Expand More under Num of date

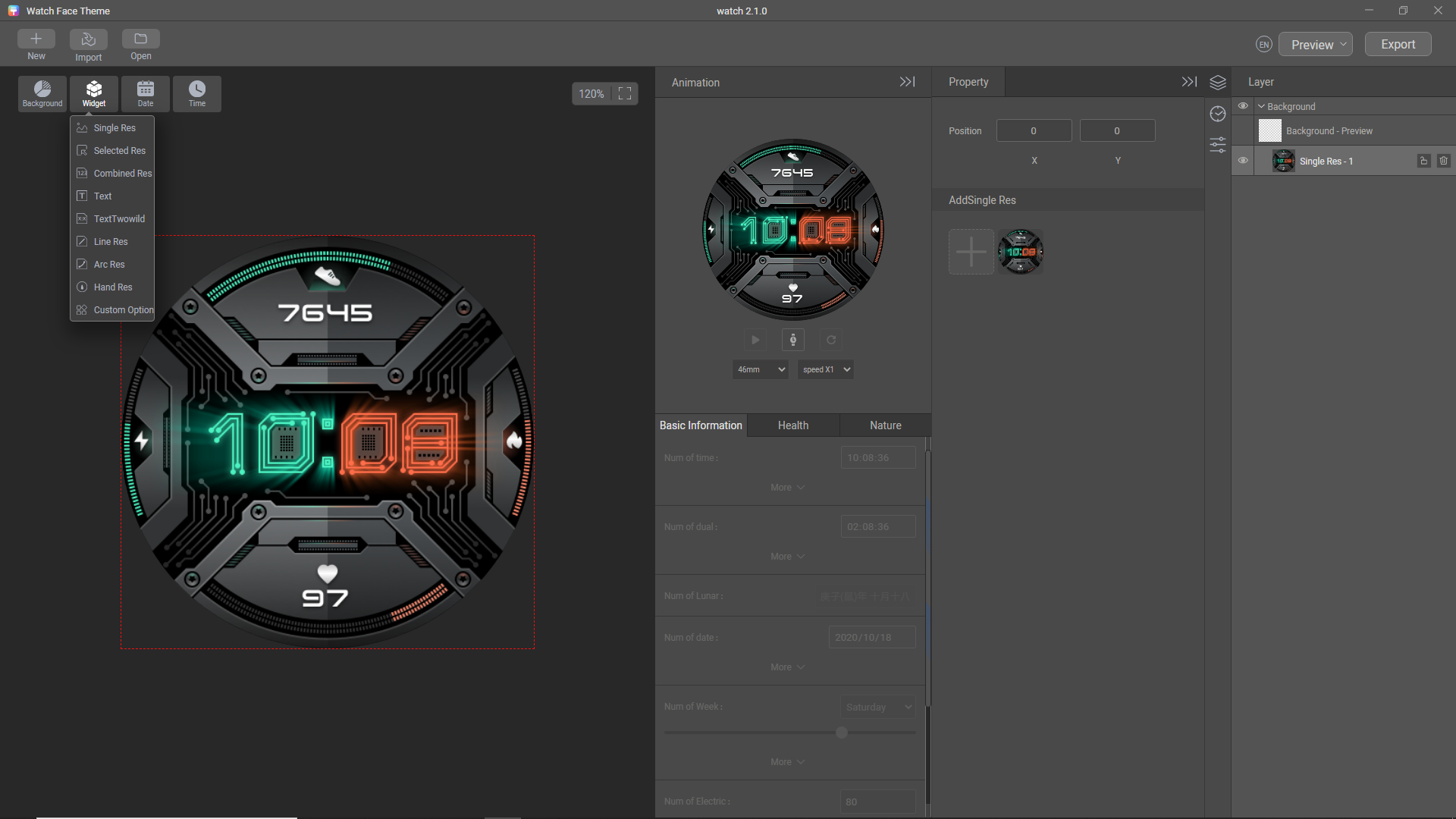pyautogui.click(x=787, y=667)
